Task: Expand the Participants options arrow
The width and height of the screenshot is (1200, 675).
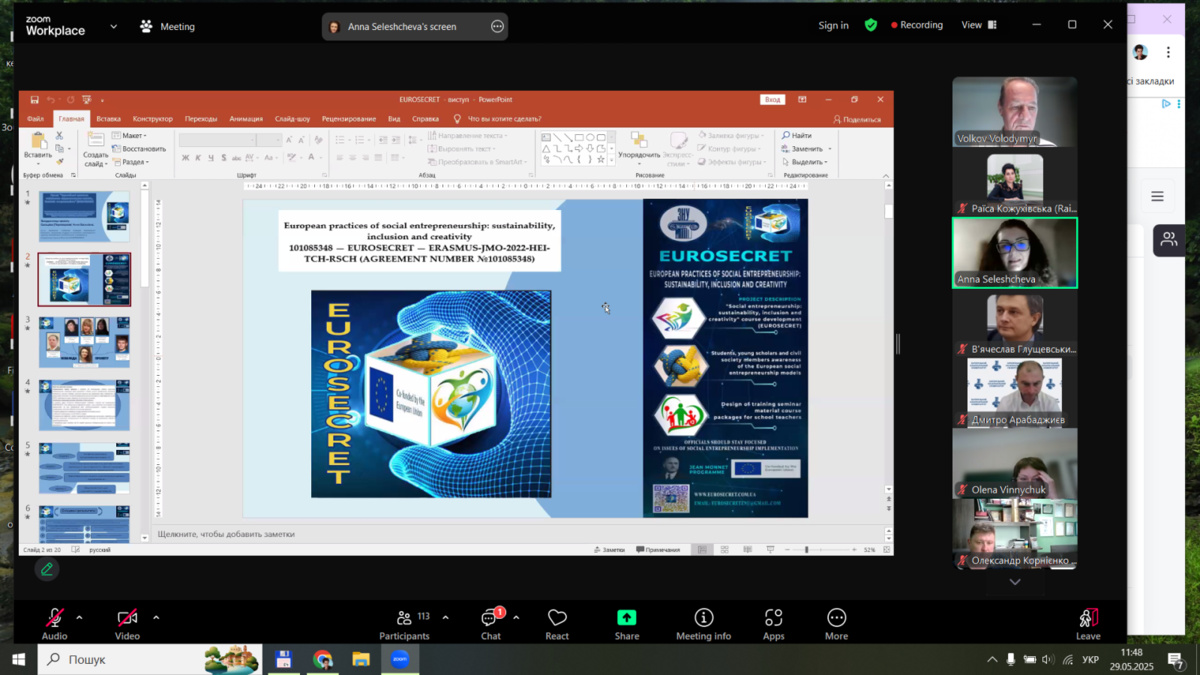Action: (445, 618)
